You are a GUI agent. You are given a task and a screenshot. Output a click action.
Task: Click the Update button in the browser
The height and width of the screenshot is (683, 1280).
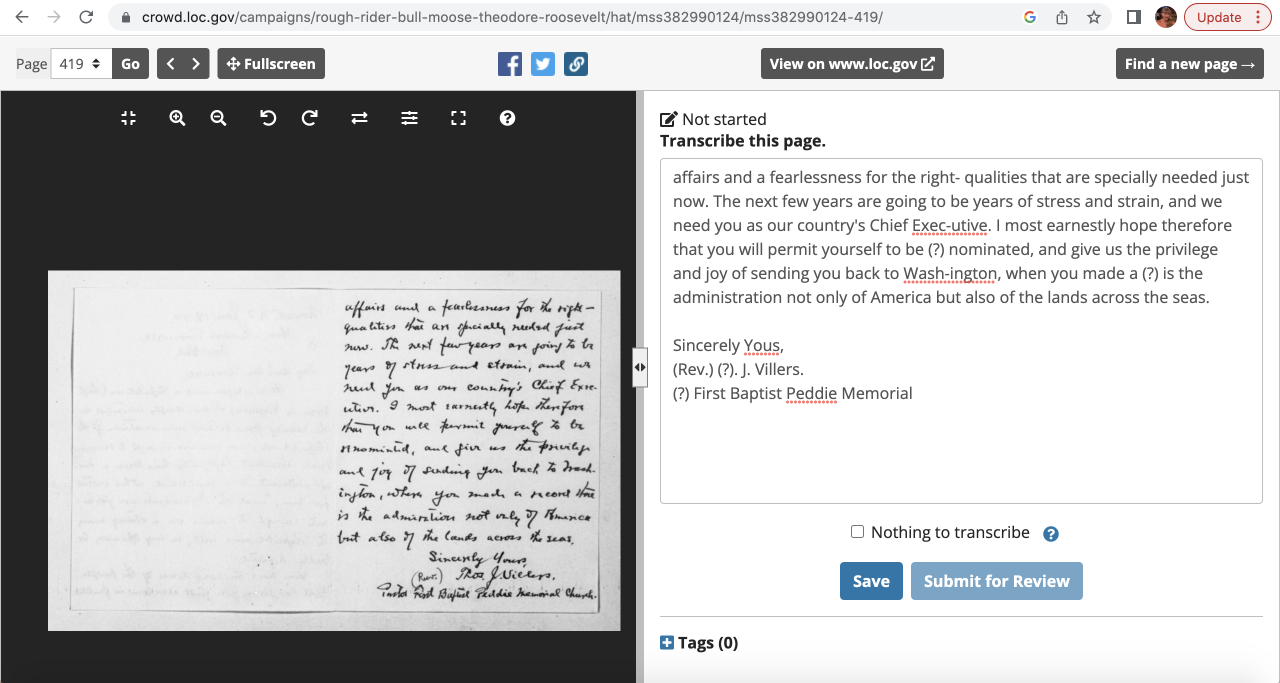[1219, 17]
